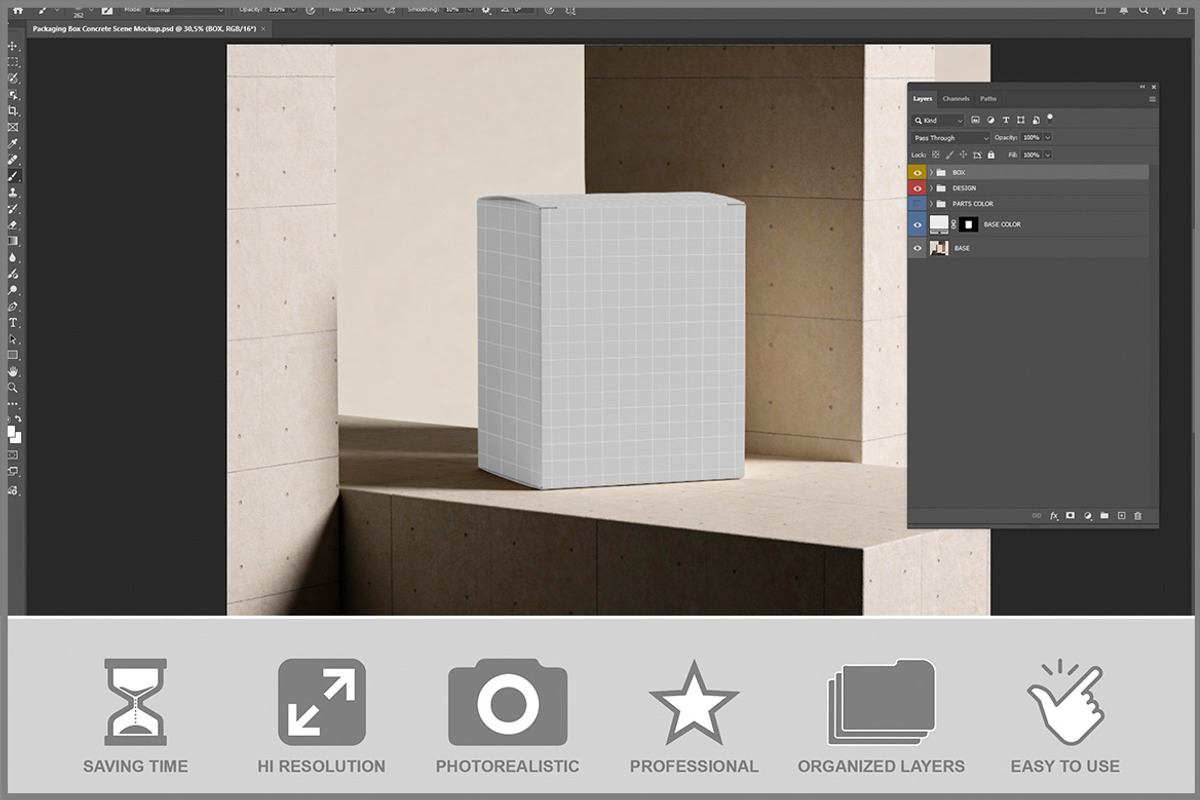Image resolution: width=1200 pixels, height=800 pixels.
Task: Hide the DESIGN group
Action: [x=917, y=188]
